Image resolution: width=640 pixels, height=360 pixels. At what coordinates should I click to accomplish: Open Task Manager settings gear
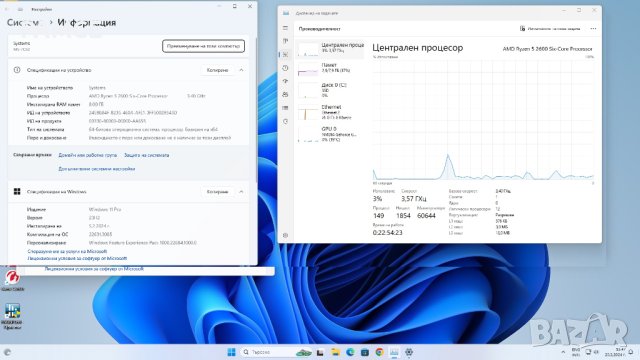[x=285, y=236]
